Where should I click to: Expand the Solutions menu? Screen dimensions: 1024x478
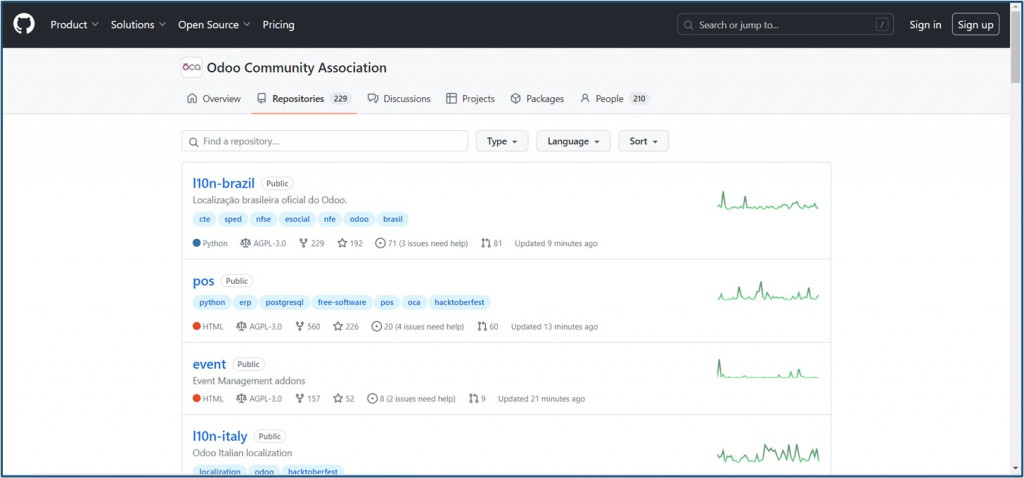point(138,25)
